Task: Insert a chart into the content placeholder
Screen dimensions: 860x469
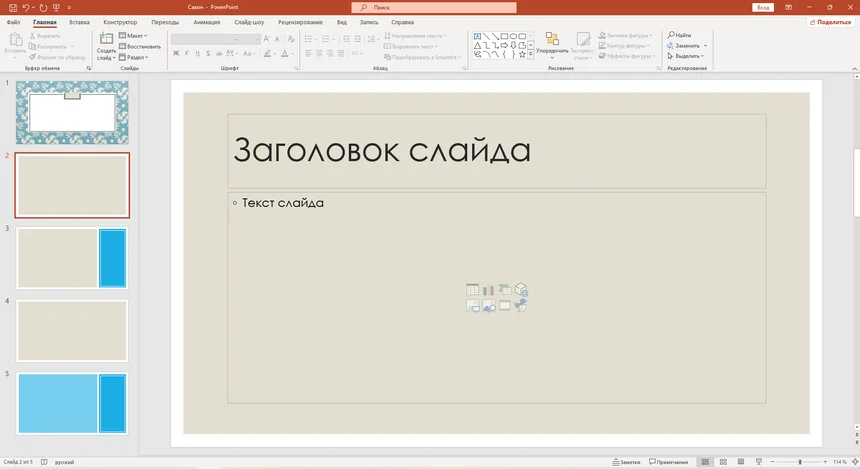Action: pos(488,290)
